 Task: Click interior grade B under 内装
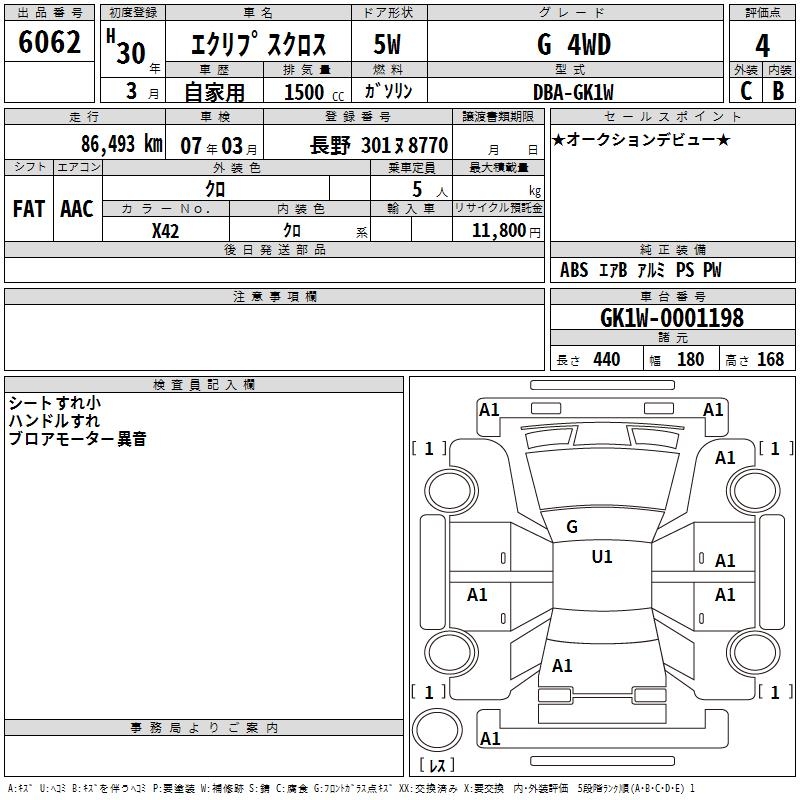(778, 91)
